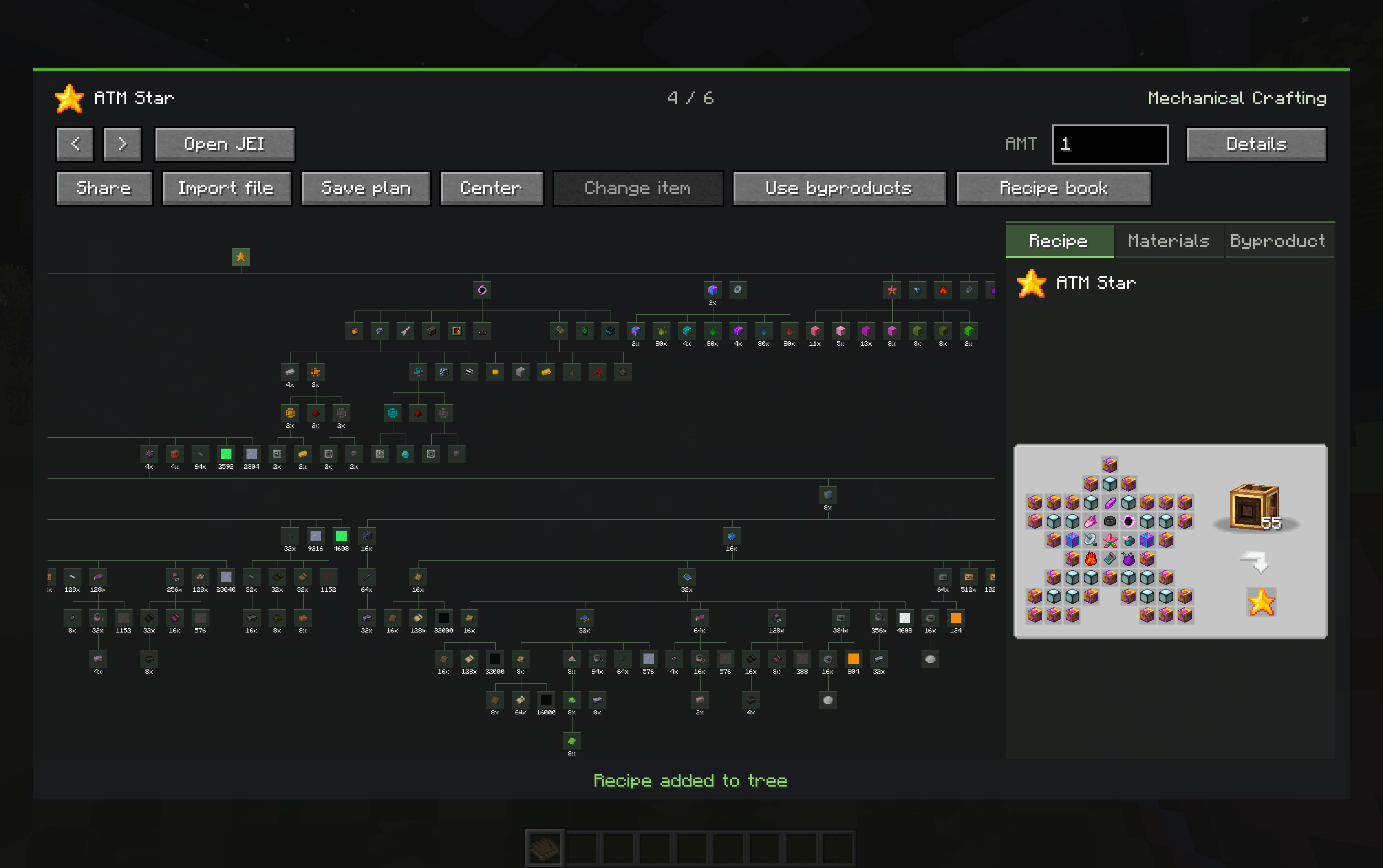
Task: Save the current plan
Action: pyautogui.click(x=366, y=188)
